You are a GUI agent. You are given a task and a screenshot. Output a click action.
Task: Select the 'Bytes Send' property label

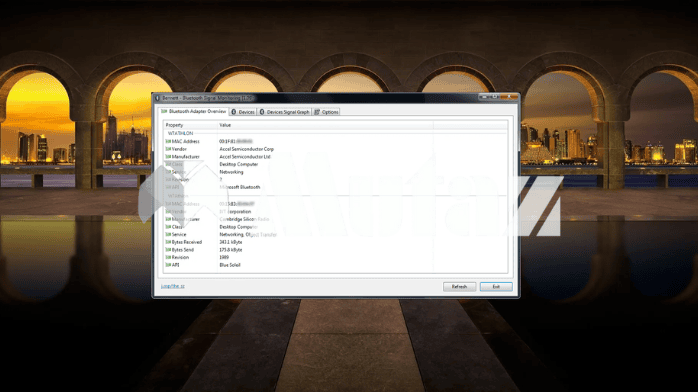point(183,250)
